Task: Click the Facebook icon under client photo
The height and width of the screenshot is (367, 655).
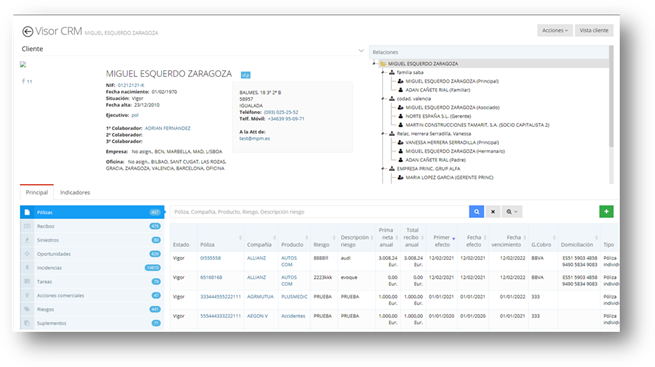Action: pos(23,81)
